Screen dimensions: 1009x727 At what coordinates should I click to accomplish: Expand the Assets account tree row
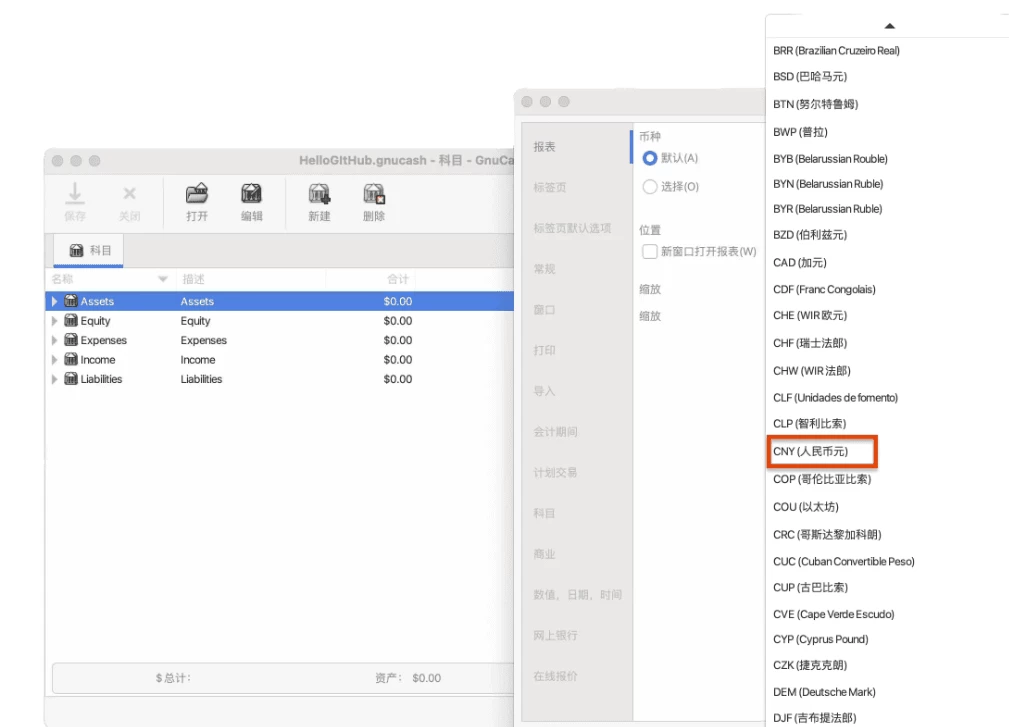tap(55, 302)
